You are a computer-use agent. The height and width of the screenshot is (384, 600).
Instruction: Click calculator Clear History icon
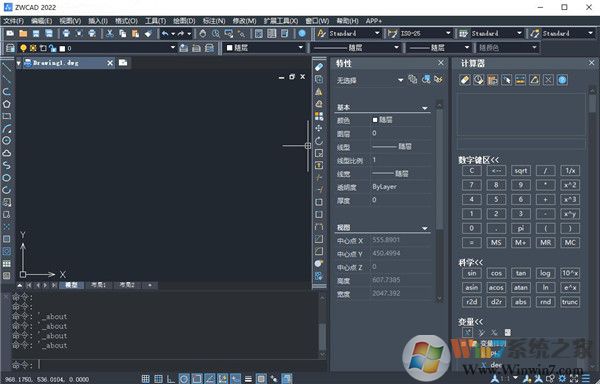(x=478, y=80)
